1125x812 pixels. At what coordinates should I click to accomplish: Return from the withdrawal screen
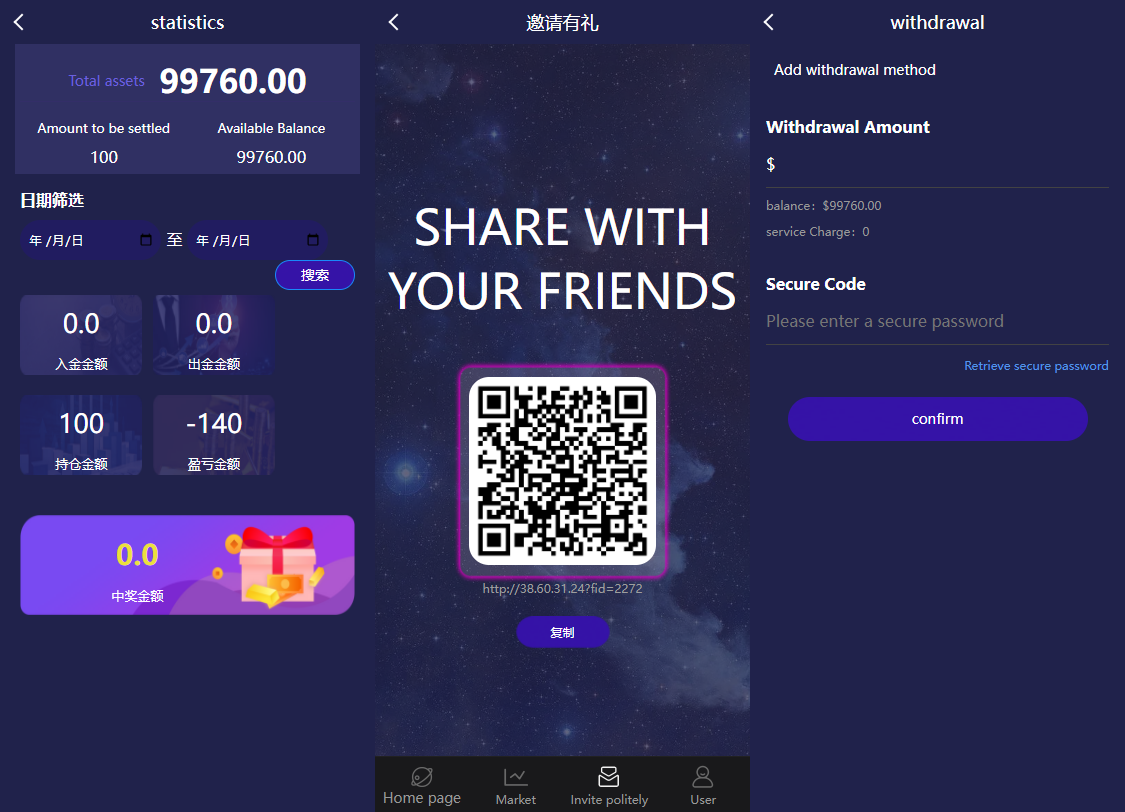click(768, 22)
